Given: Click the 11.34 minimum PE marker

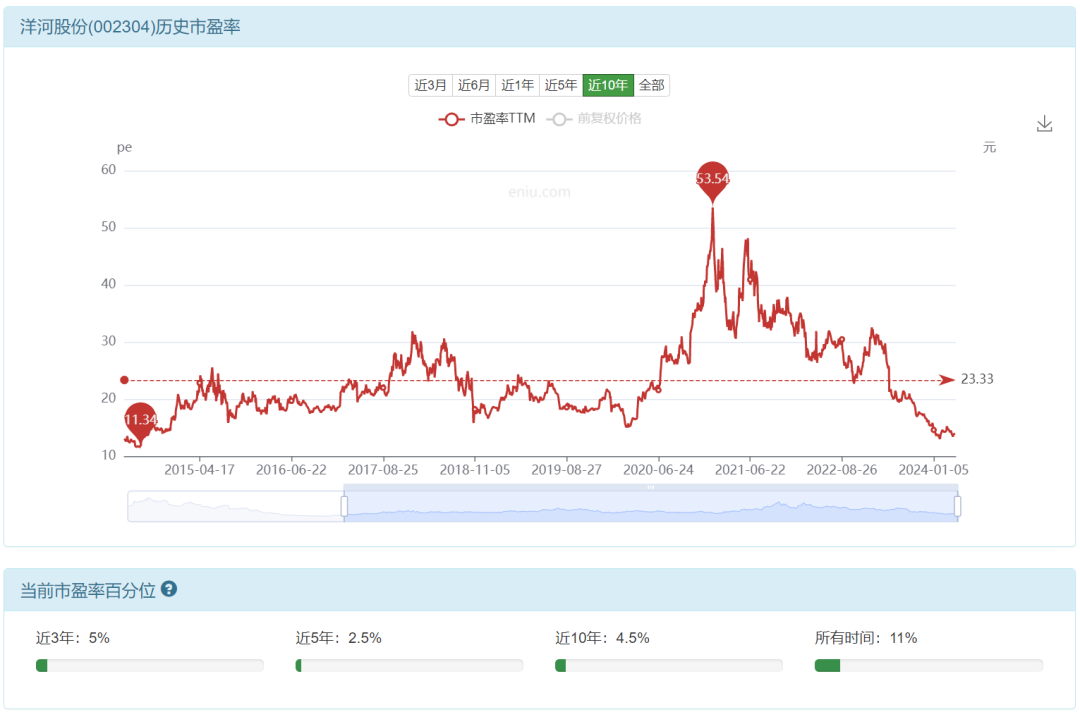Looking at the screenshot, I should point(141,422).
